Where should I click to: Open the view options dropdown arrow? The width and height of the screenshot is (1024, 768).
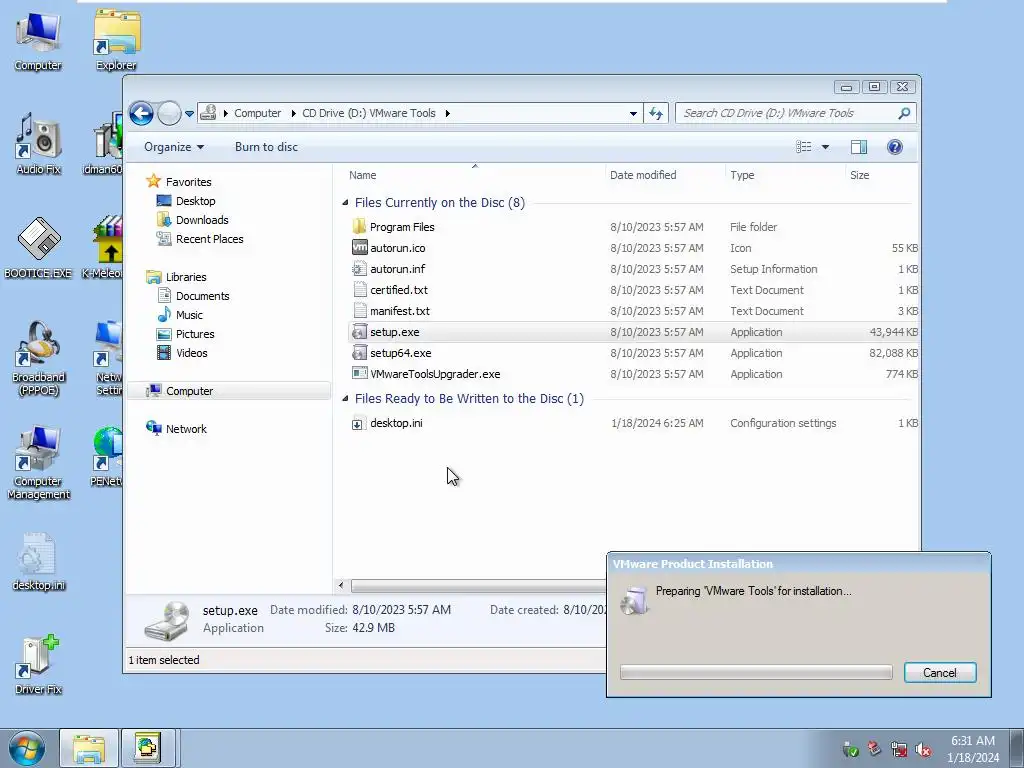coord(825,147)
